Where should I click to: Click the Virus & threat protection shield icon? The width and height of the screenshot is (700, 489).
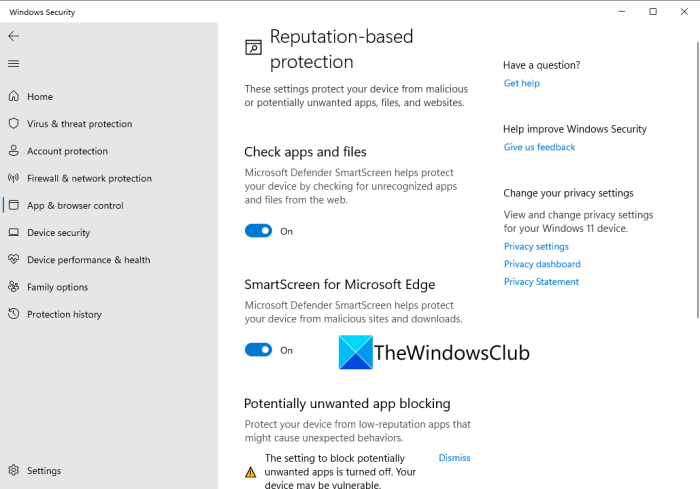pyautogui.click(x=14, y=124)
